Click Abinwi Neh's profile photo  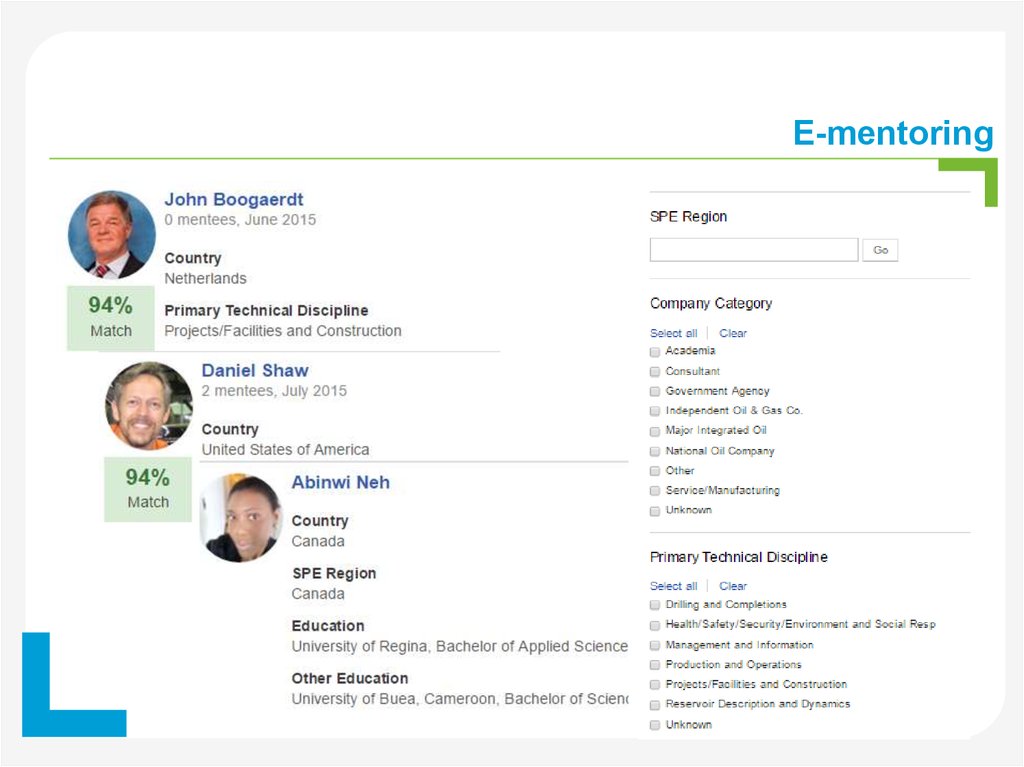[x=239, y=517]
